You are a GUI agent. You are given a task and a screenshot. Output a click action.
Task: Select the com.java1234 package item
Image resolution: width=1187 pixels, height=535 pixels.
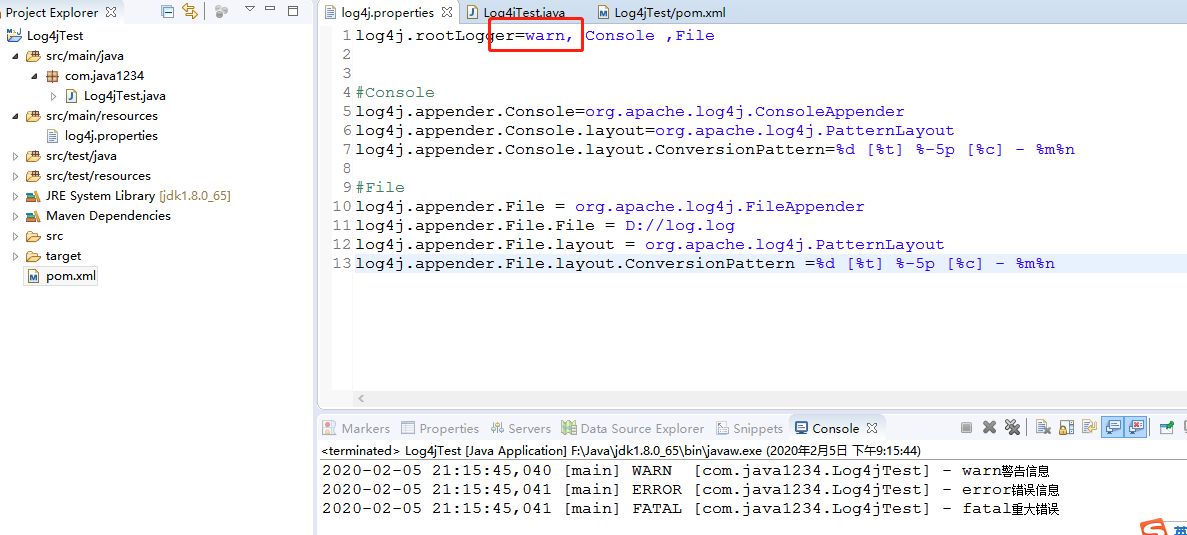(104, 76)
